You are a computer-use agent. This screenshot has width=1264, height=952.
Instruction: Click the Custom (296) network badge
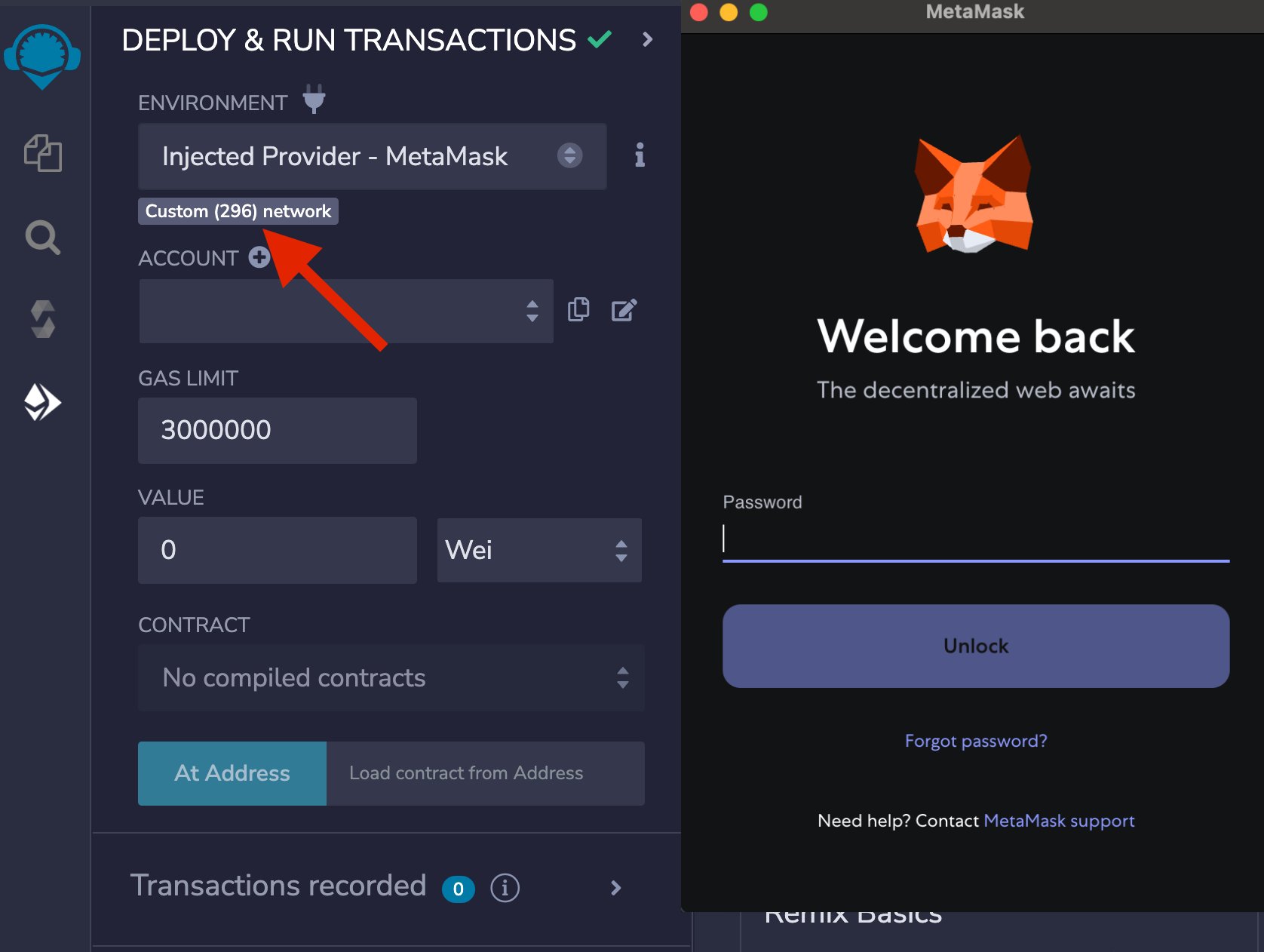click(x=238, y=211)
